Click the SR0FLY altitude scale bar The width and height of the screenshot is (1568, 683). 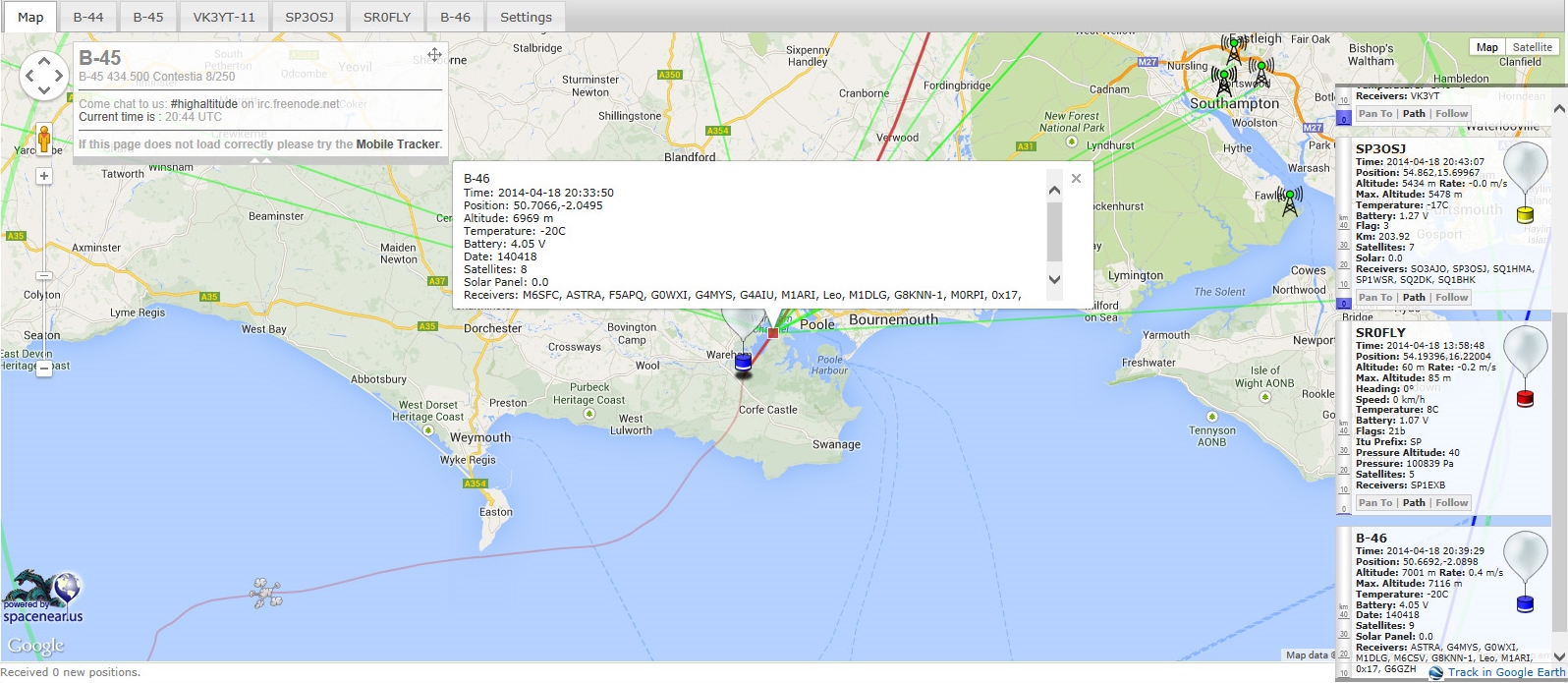coord(1343,418)
